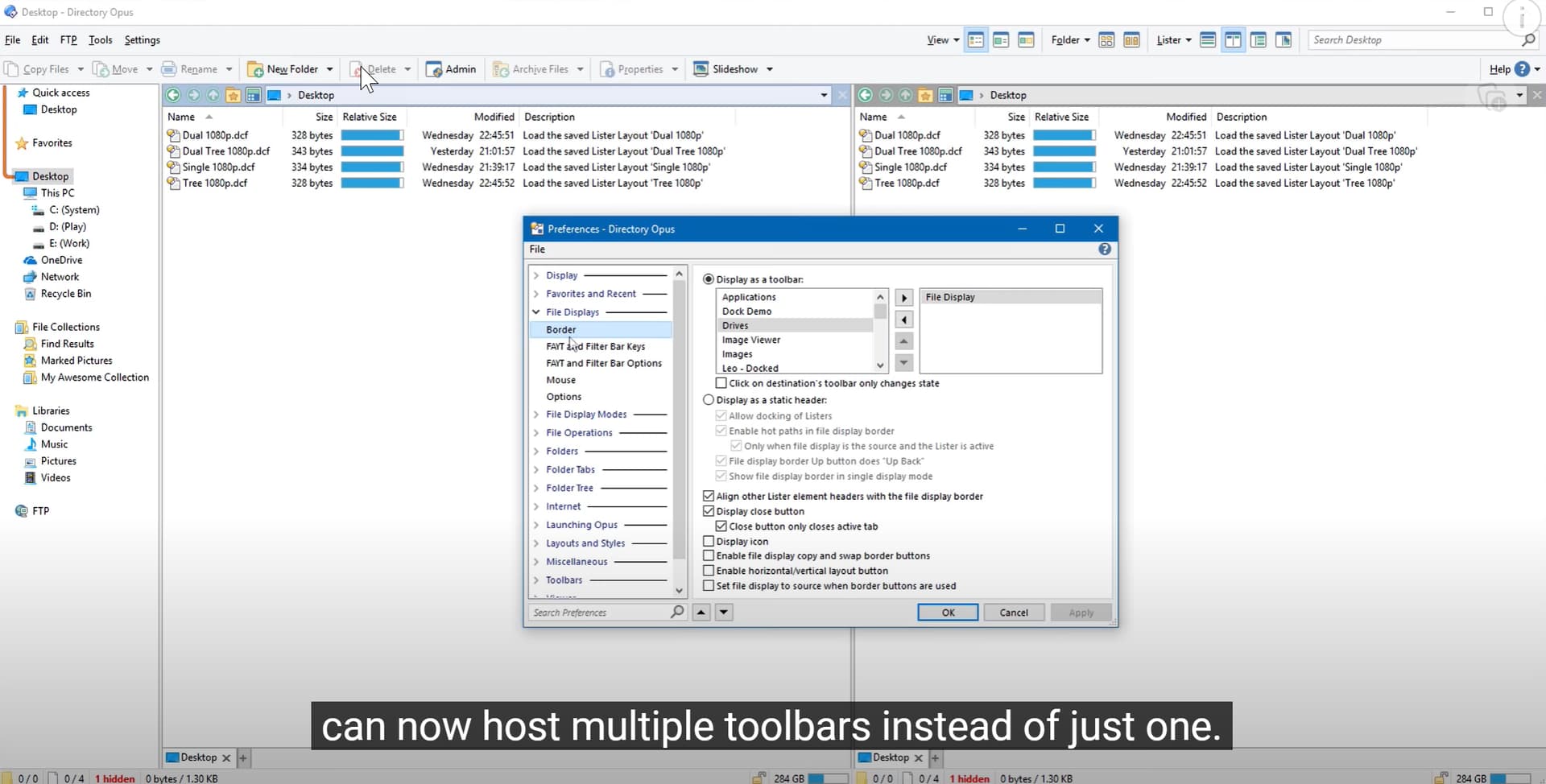Click left status bar disk usage bar
1546x784 pixels.
[827, 778]
